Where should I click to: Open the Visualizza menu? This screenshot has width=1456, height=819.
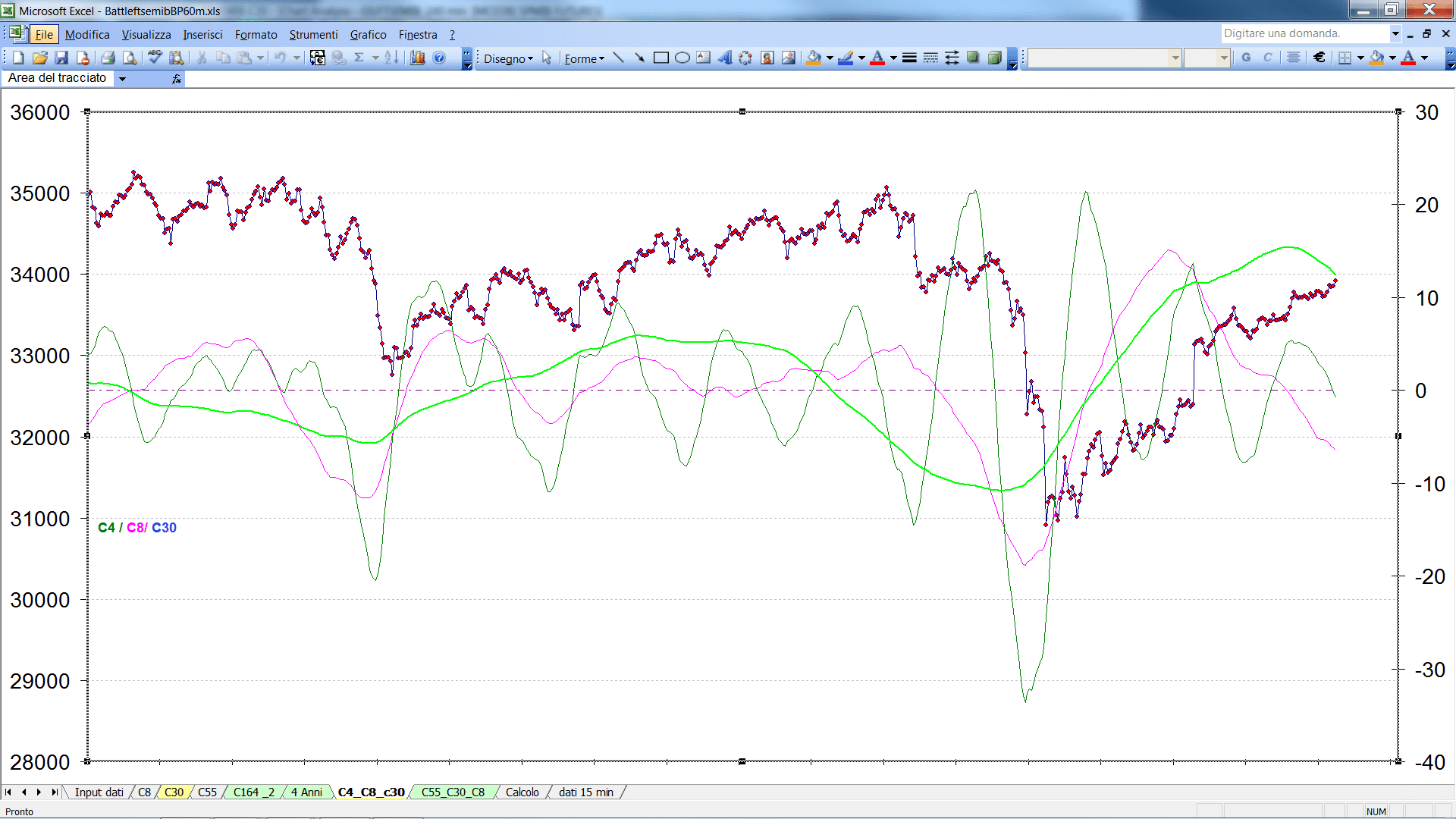click(146, 35)
